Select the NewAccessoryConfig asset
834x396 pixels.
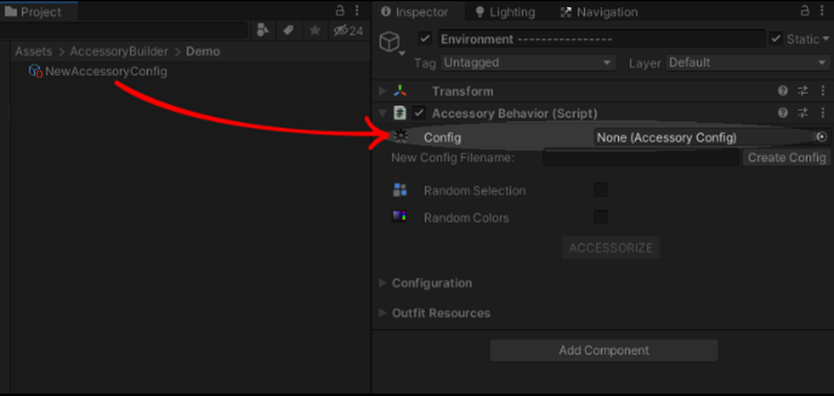pyautogui.click(x=98, y=71)
